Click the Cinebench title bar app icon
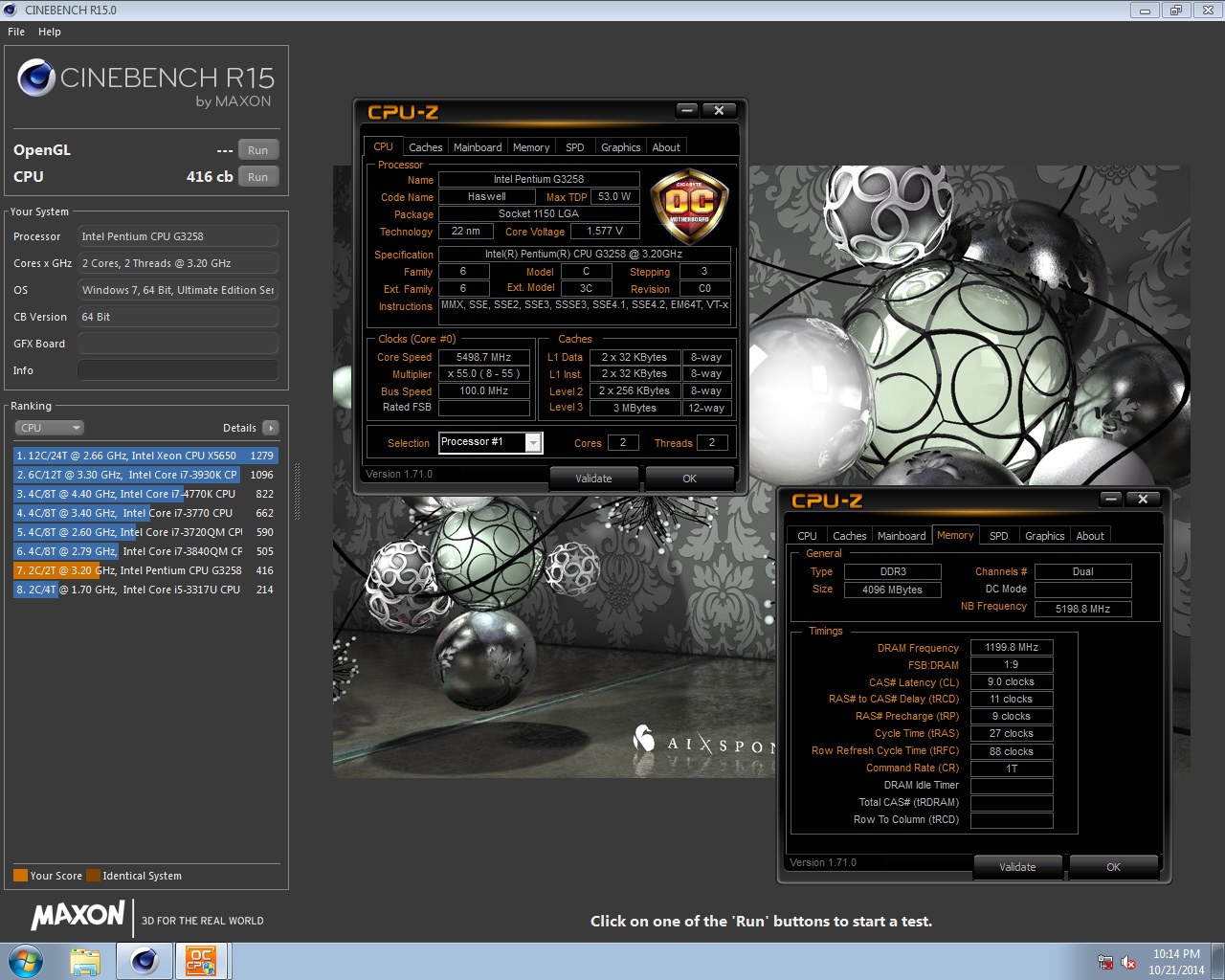This screenshot has height=980, width=1225. point(11,10)
